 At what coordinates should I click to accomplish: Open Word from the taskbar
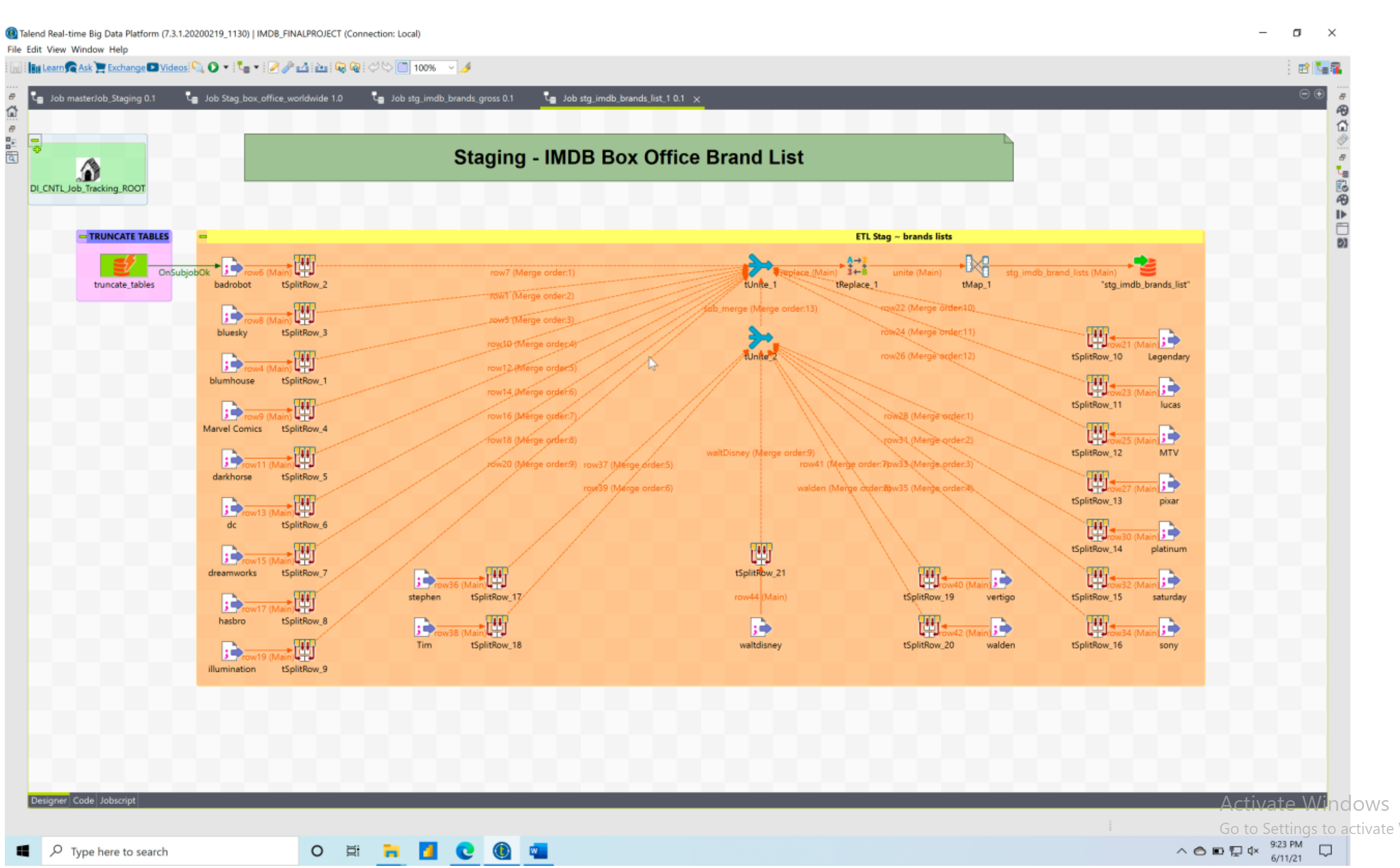tap(538, 851)
